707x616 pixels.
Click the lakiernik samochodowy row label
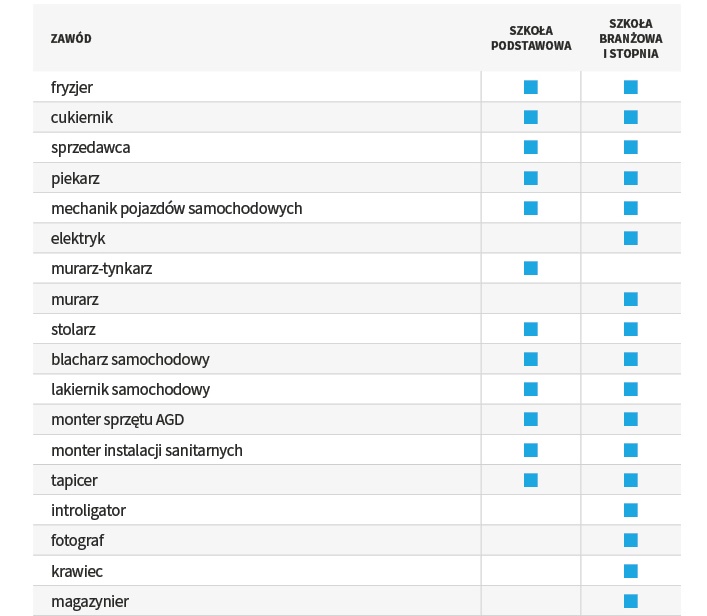click(x=130, y=389)
